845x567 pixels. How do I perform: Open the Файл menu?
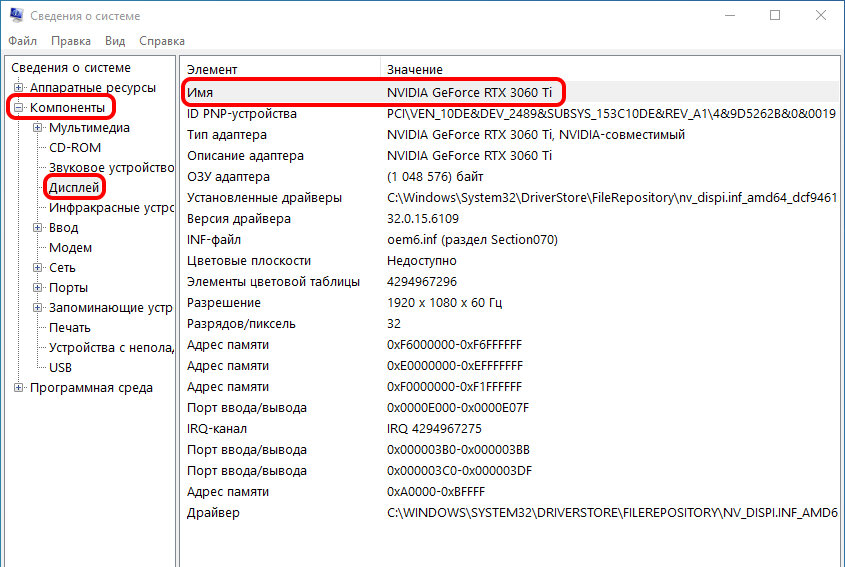coord(23,41)
